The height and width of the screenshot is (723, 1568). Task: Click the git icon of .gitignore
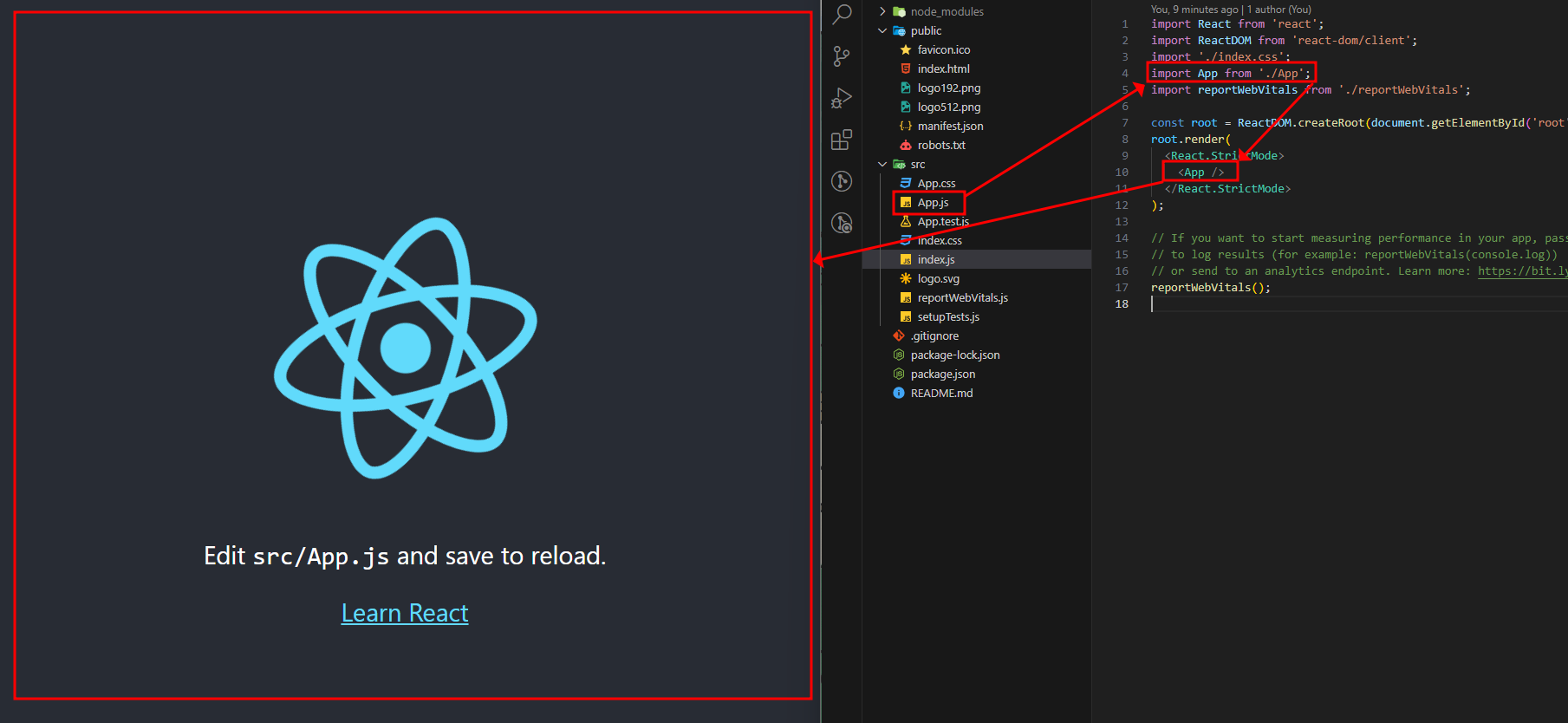899,335
